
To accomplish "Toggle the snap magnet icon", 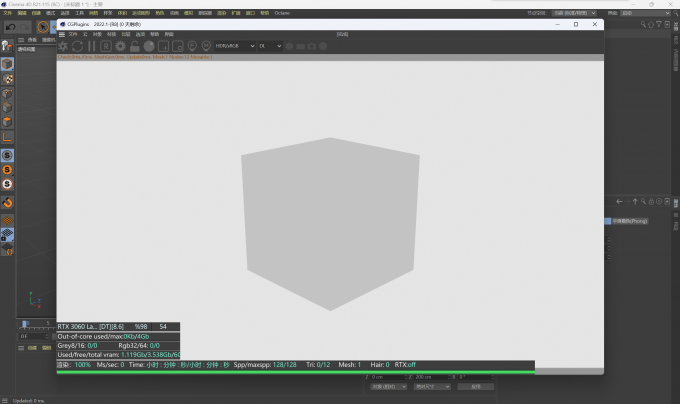I will click(x=7, y=202).
